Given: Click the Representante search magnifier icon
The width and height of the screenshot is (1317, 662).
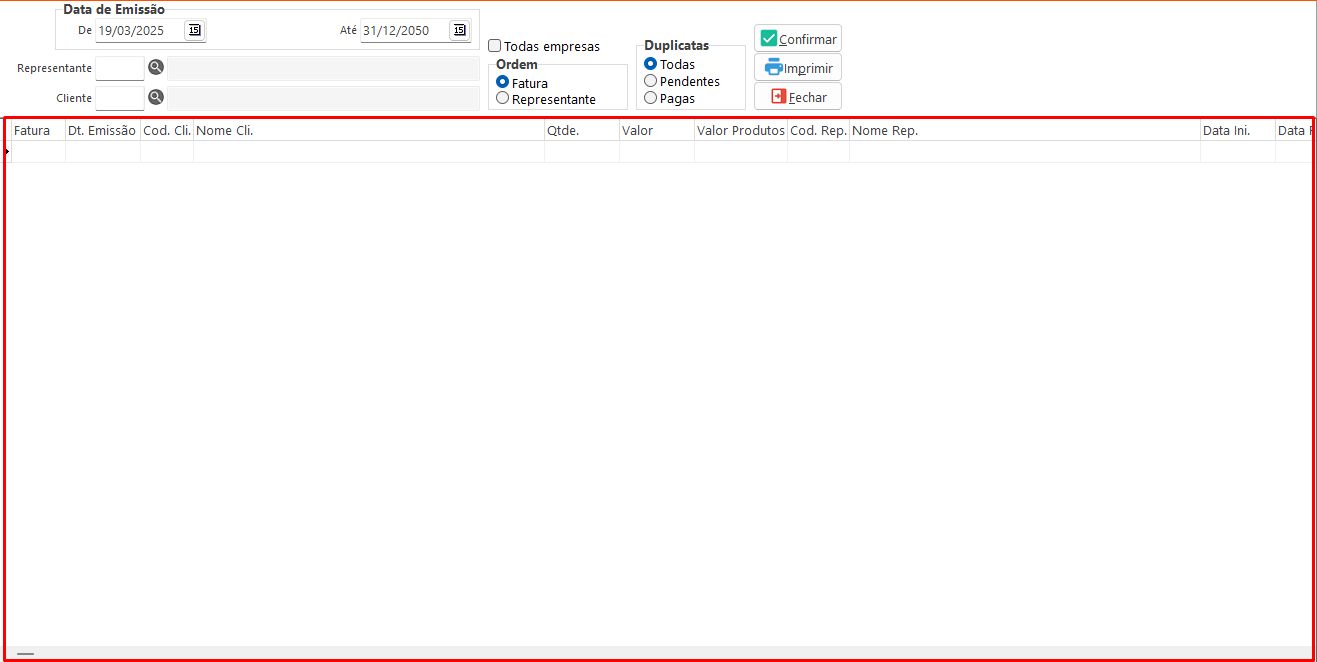Looking at the screenshot, I should (x=156, y=68).
